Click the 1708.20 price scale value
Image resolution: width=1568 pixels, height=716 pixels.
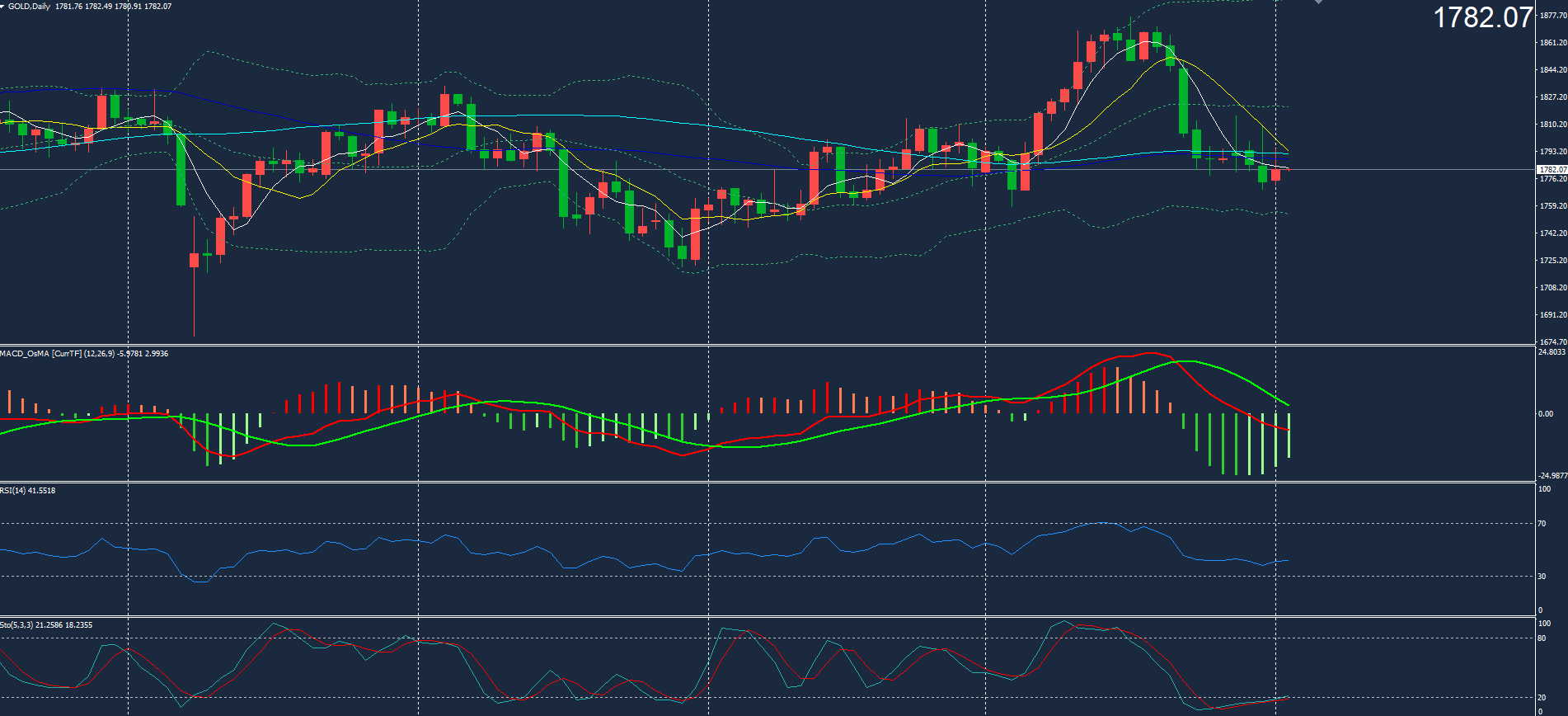pyautogui.click(x=1553, y=287)
